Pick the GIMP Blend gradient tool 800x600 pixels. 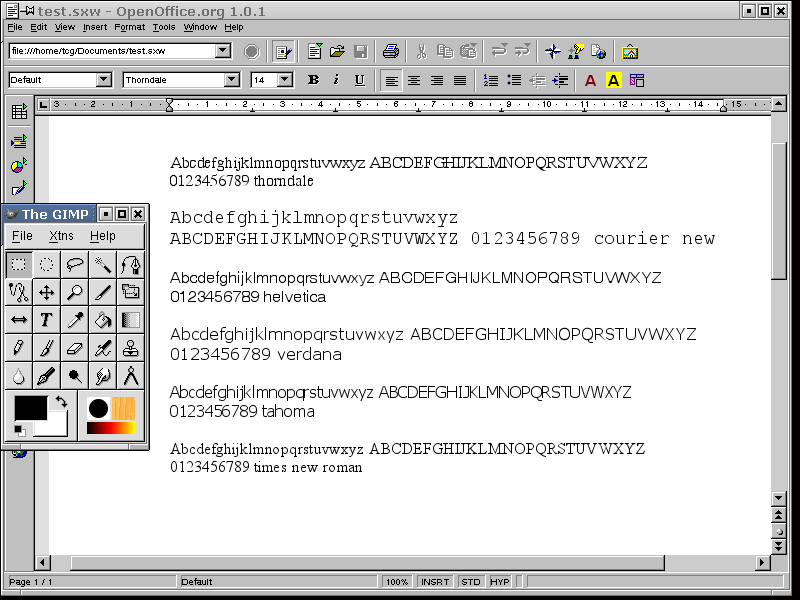click(x=131, y=320)
